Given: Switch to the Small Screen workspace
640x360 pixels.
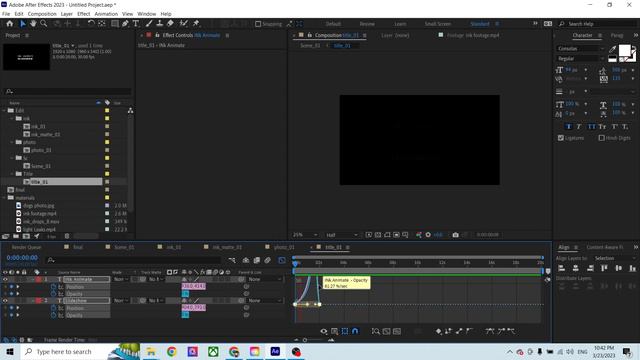Looking at the screenshot, I should point(438,24).
